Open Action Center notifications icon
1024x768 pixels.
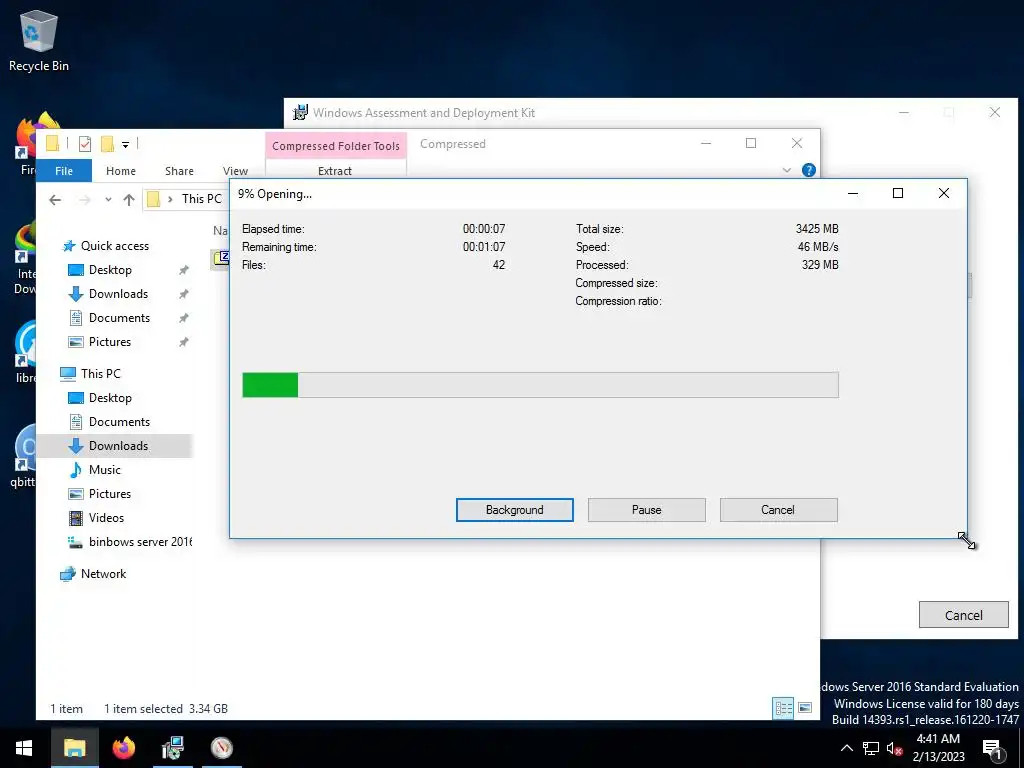[992, 748]
